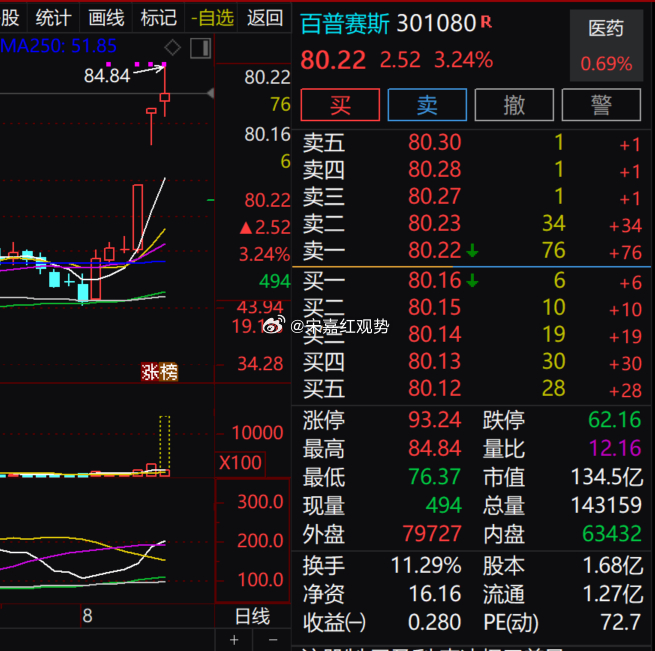Viewport: 655px width, 651px height.
Task: Click 市值 value 134.5亿
Action: [x=607, y=477]
